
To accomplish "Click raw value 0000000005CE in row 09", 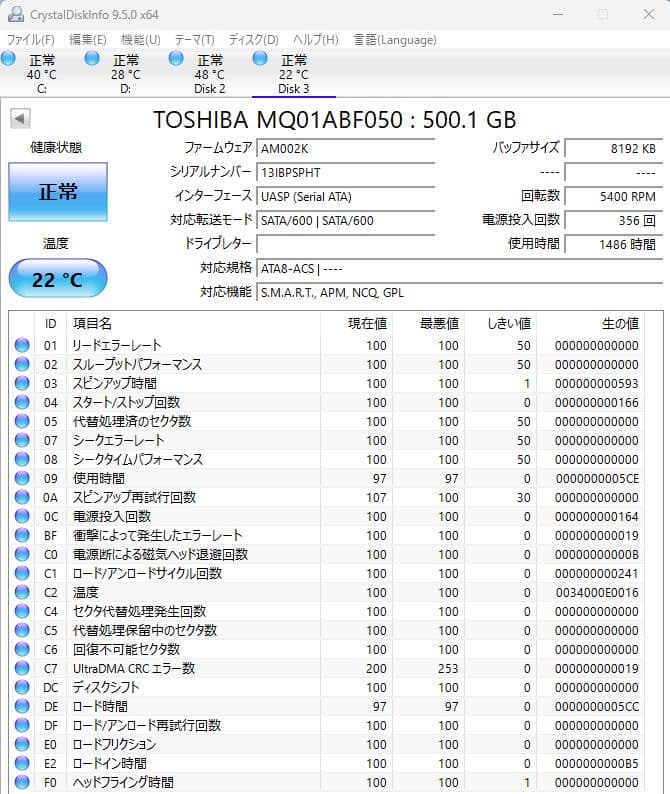I will click(x=597, y=479).
